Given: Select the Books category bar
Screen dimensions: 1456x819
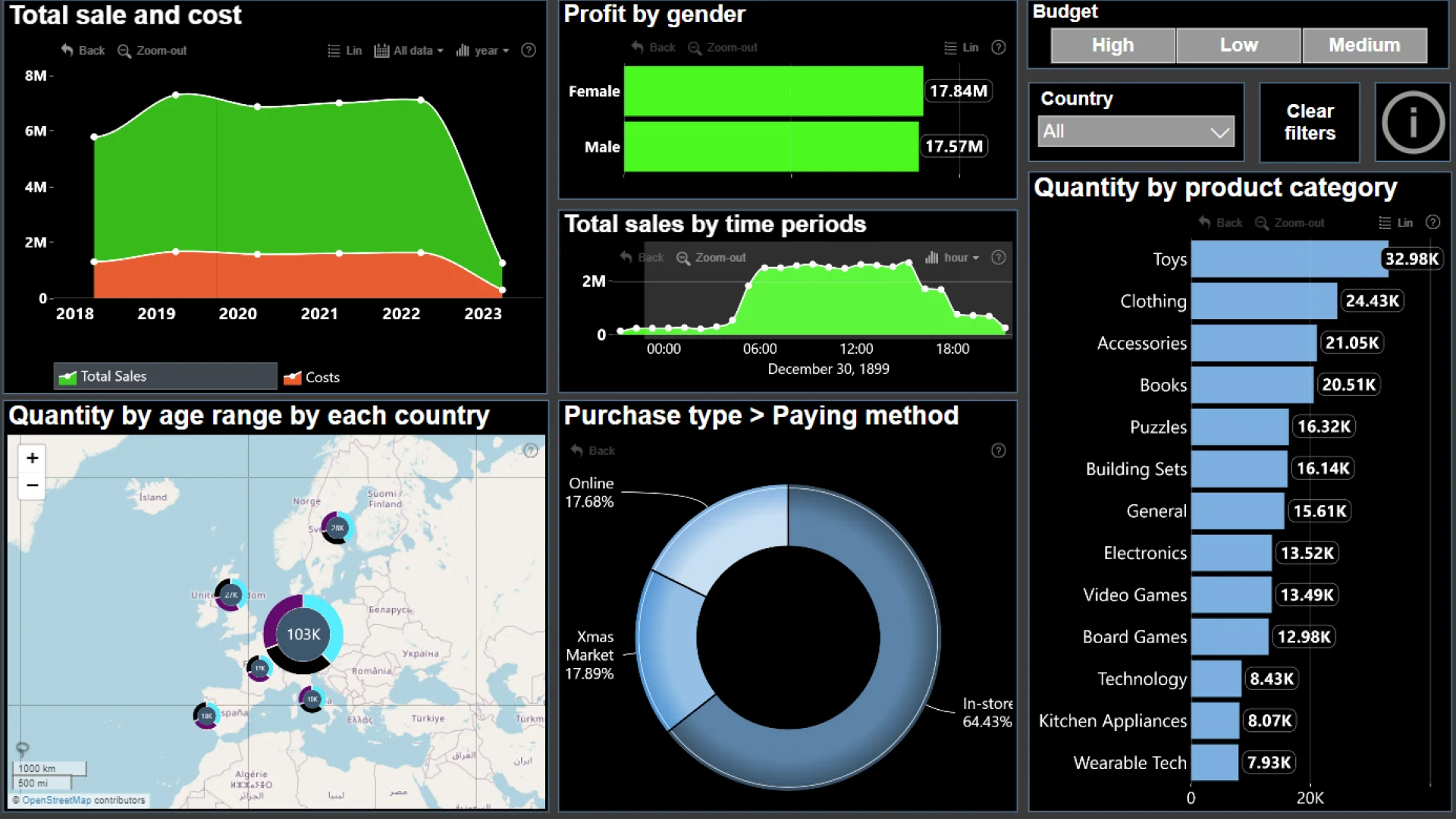Looking at the screenshot, I should 1252,385.
